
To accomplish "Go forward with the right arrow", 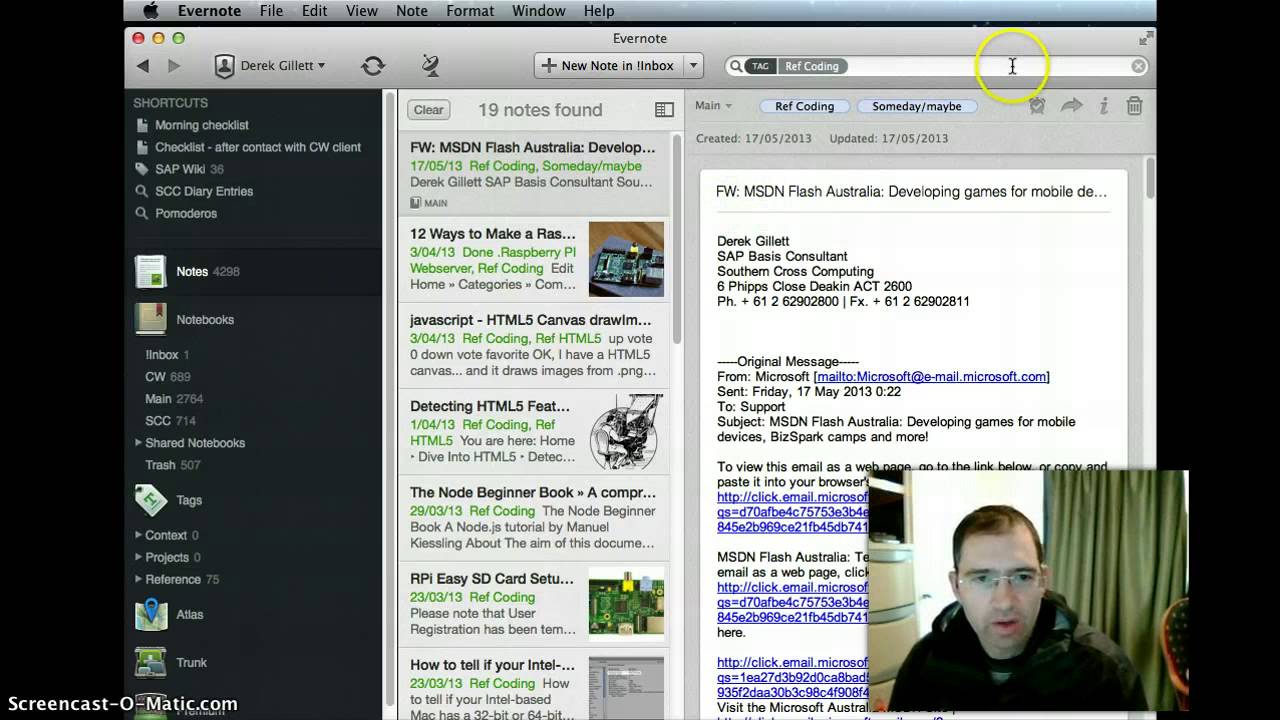I will click(x=174, y=66).
